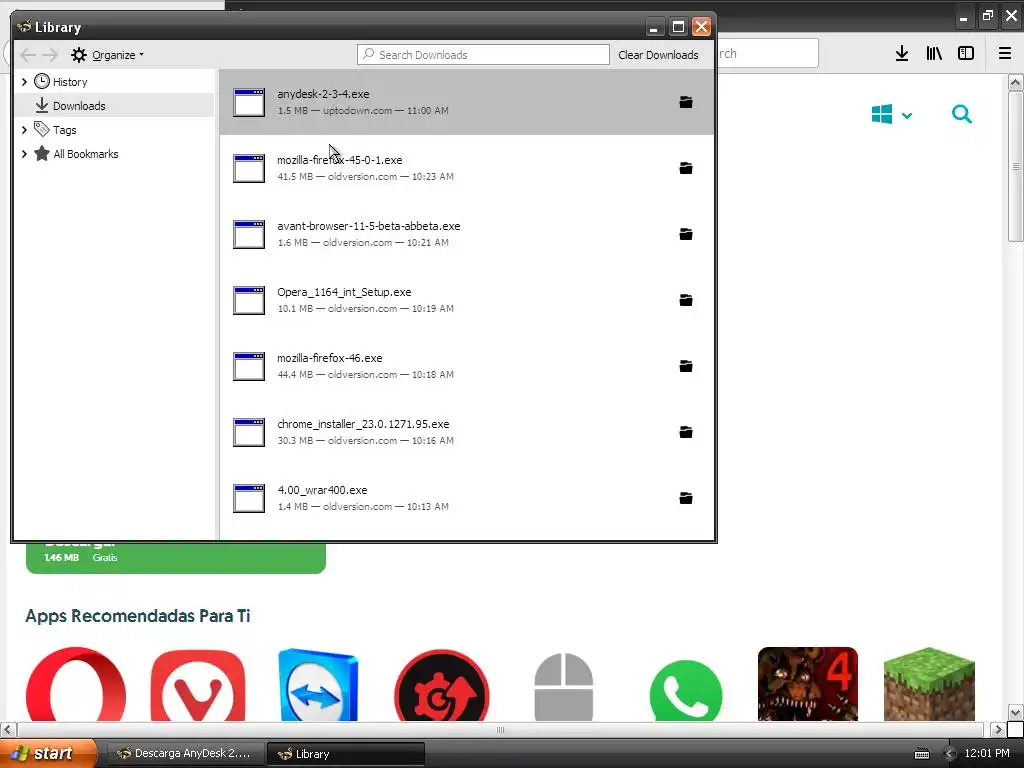Switch to Descarga AnyDesk taskbar window
Screen dimensions: 1024x768
coord(185,754)
